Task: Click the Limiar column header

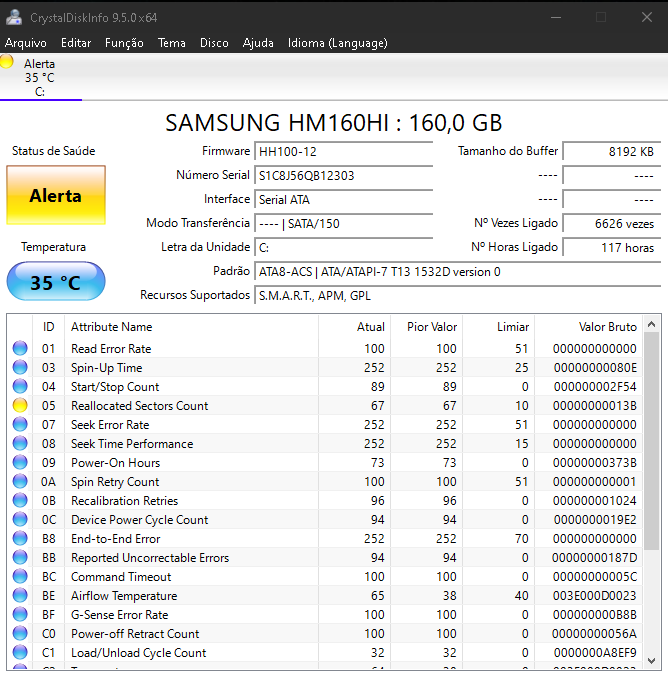Action: [x=499, y=327]
